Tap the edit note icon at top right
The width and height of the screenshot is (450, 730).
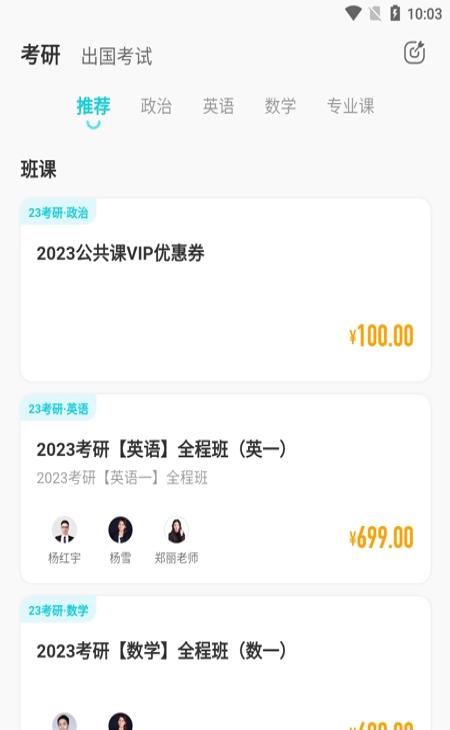tap(414, 52)
